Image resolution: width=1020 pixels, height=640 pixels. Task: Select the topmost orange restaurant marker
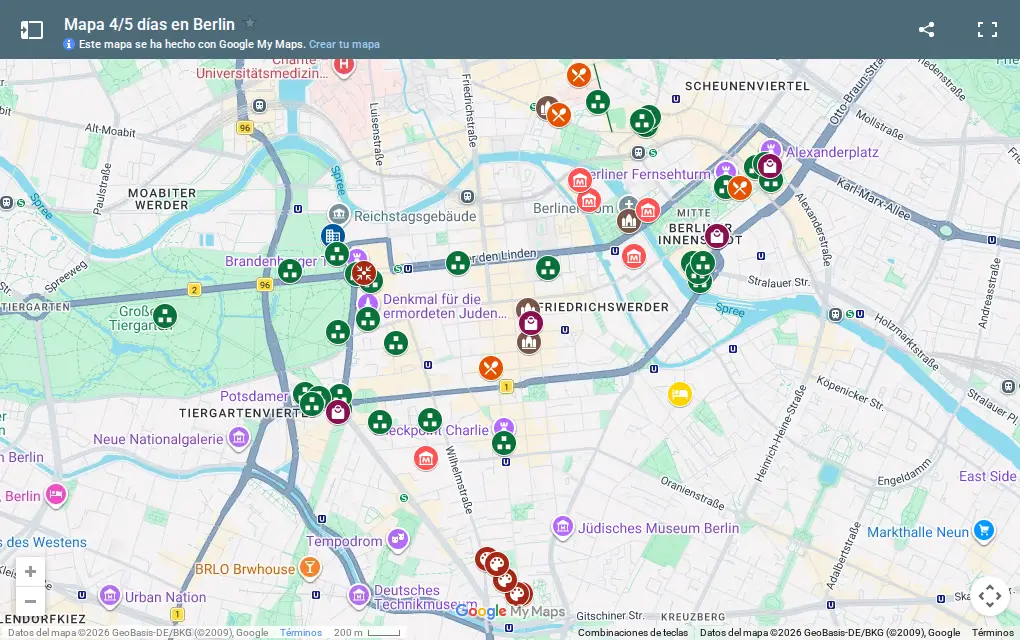578,75
